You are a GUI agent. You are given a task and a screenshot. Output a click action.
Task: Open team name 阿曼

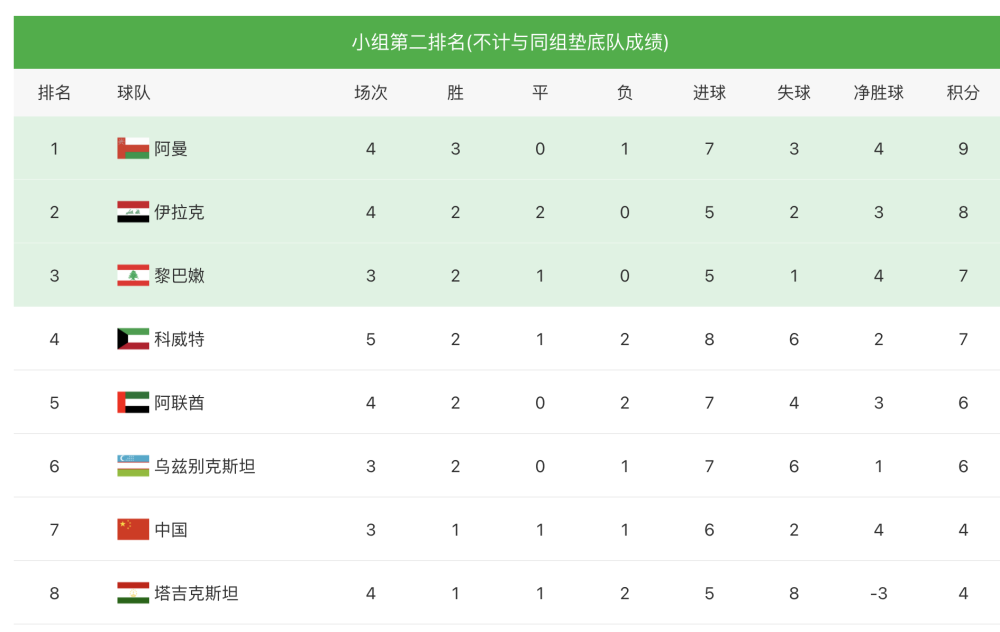170,149
